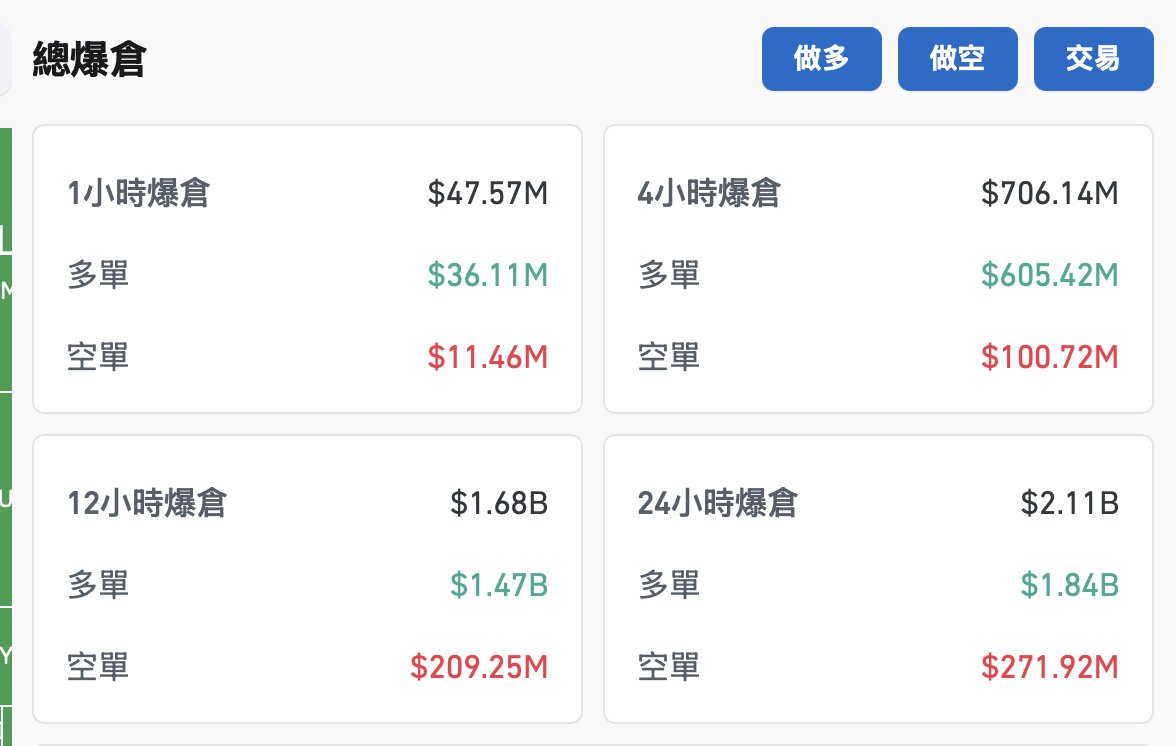Select the 12小時爆倉 label
Screen dimensions: 1176x746
[x=147, y=503]
